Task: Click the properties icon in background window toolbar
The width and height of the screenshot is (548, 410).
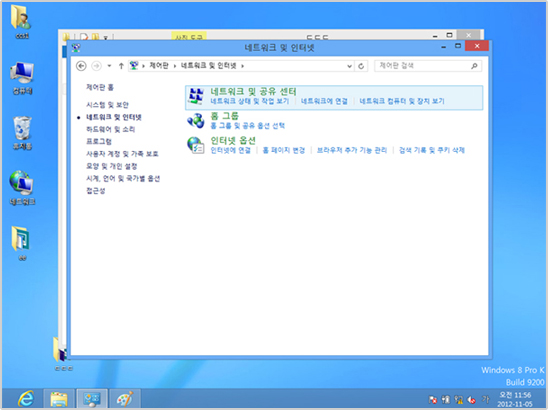Action: pos(84,36)
